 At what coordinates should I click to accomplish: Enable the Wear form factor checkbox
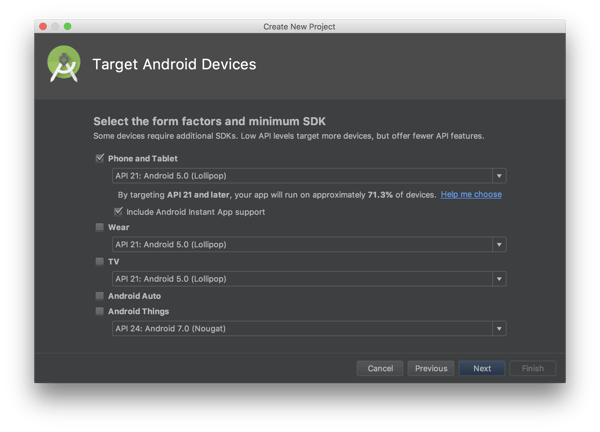coord(100,227)
